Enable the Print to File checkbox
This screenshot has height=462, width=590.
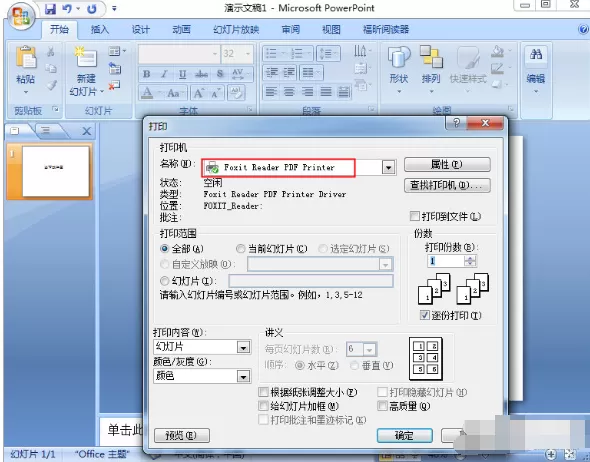pyautogui.click(x=414, y=216)
